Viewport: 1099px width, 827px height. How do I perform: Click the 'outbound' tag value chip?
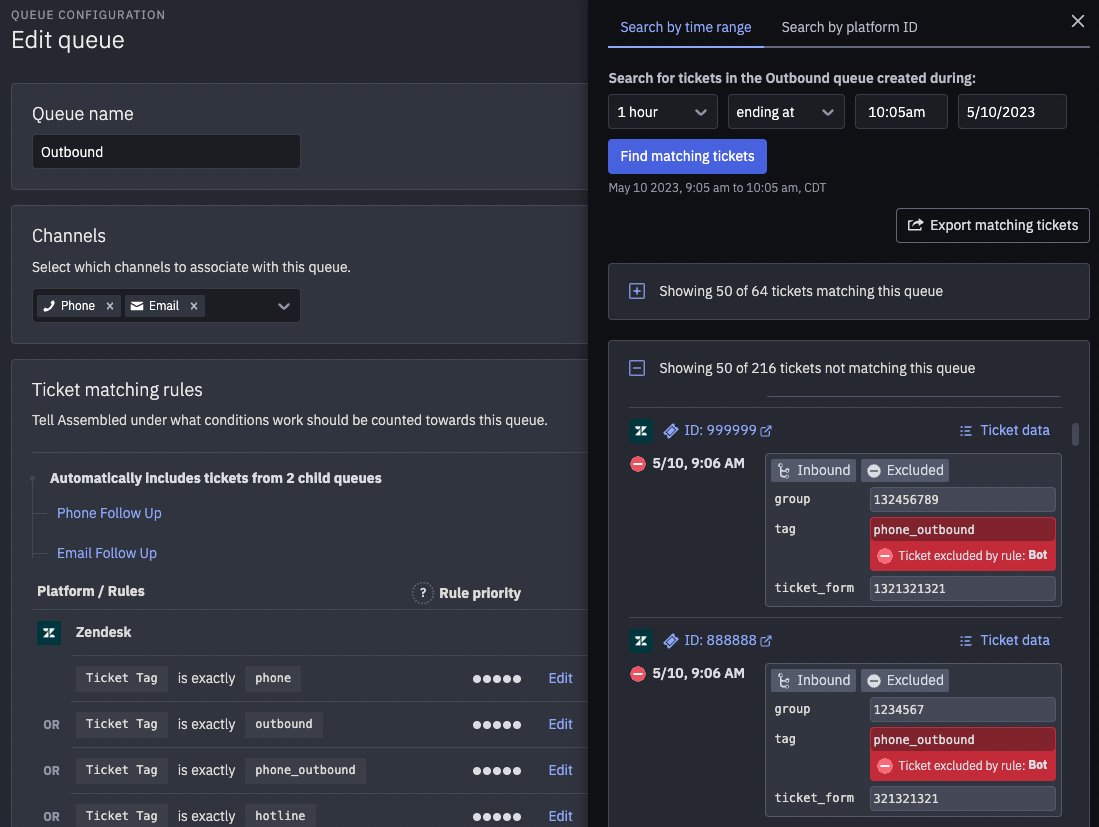284,725
